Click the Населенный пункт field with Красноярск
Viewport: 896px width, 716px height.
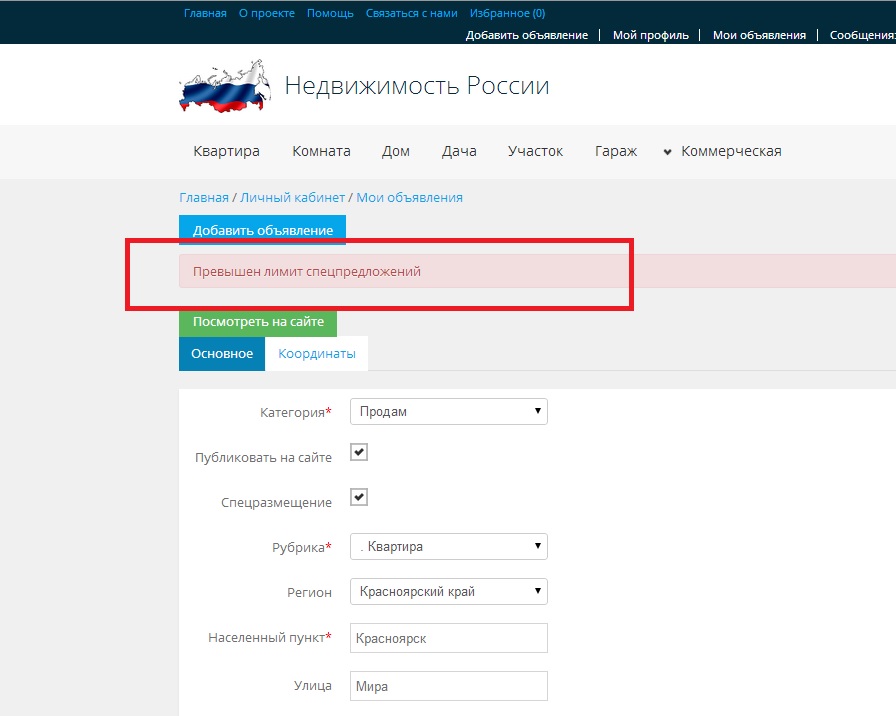point(449,638)
